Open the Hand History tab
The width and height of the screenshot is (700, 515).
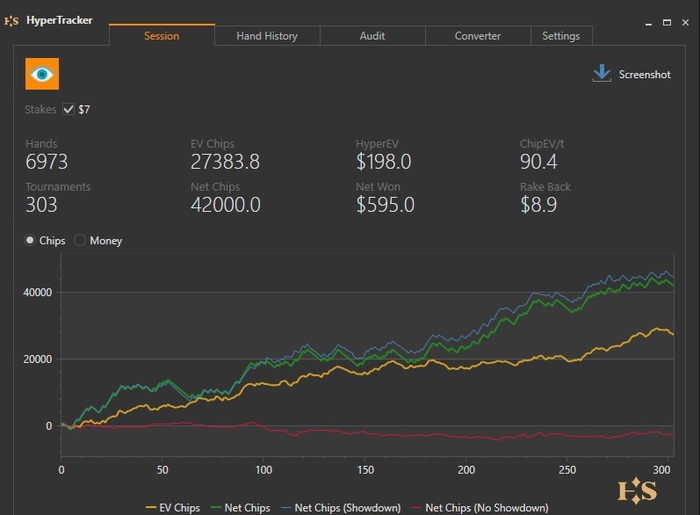[267, 36]
